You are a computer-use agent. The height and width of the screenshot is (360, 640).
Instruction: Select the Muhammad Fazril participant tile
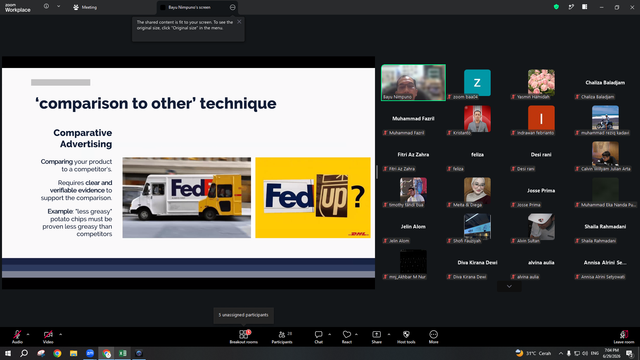click(x=413, y=118)
